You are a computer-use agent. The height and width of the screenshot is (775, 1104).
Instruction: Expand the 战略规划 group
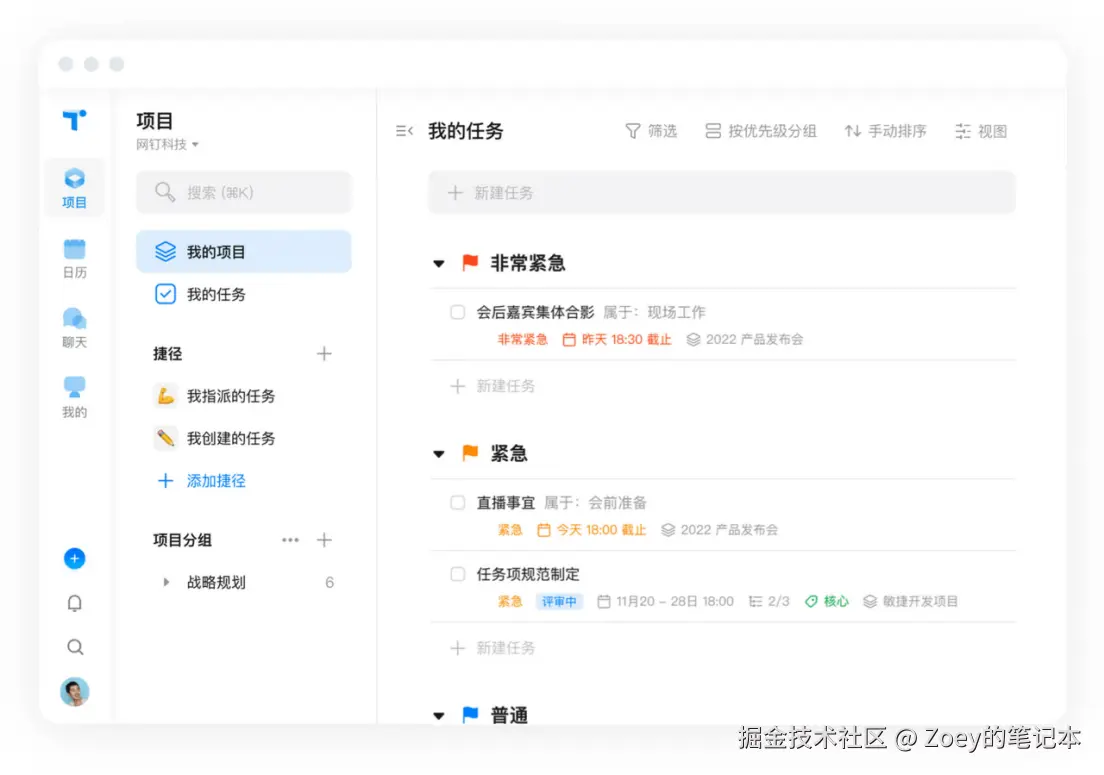(x=166, y=582)
